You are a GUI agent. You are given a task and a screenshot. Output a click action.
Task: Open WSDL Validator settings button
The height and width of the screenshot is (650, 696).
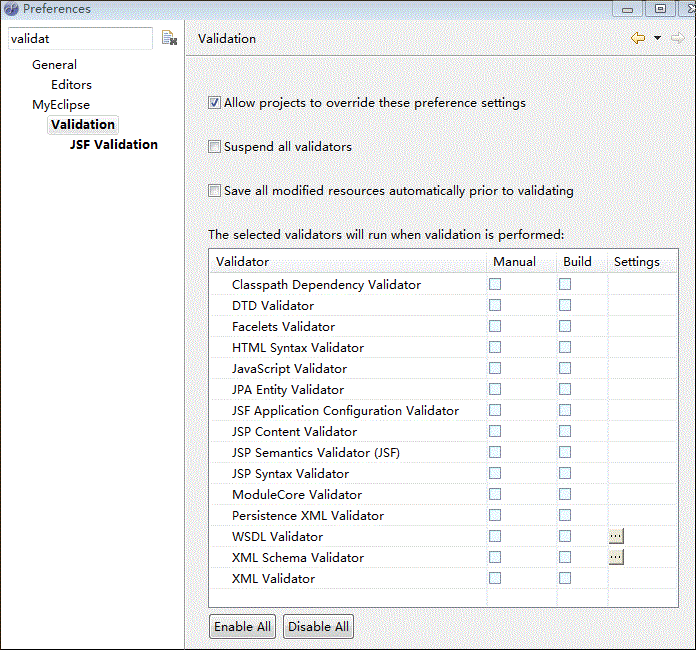[x=616, y=536]
